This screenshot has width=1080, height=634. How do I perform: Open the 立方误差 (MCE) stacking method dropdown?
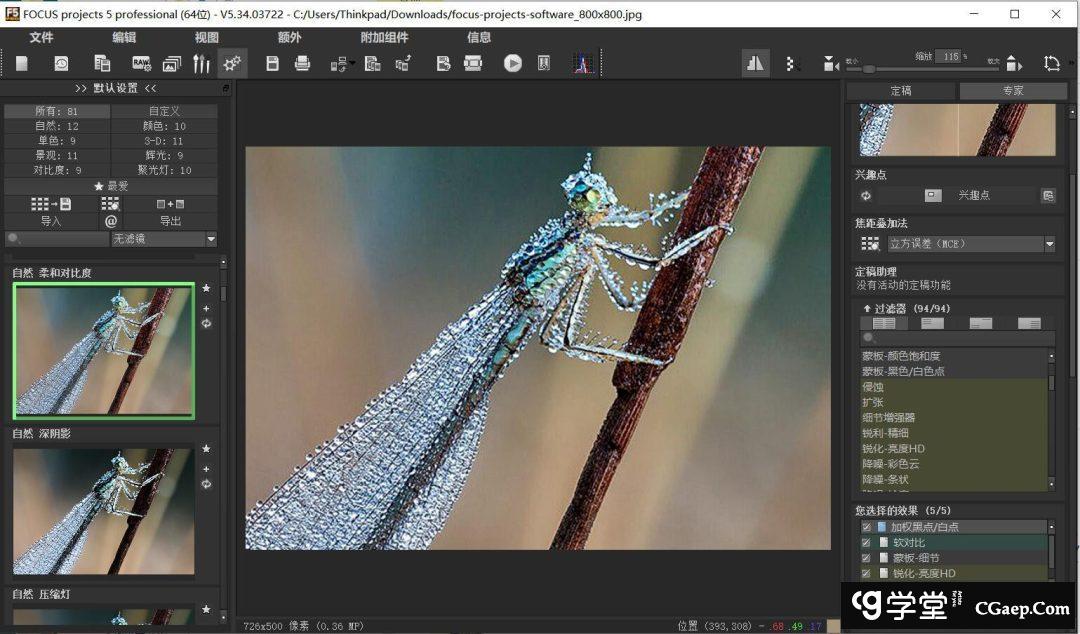pyautogui.click(x=1049, y=244)
